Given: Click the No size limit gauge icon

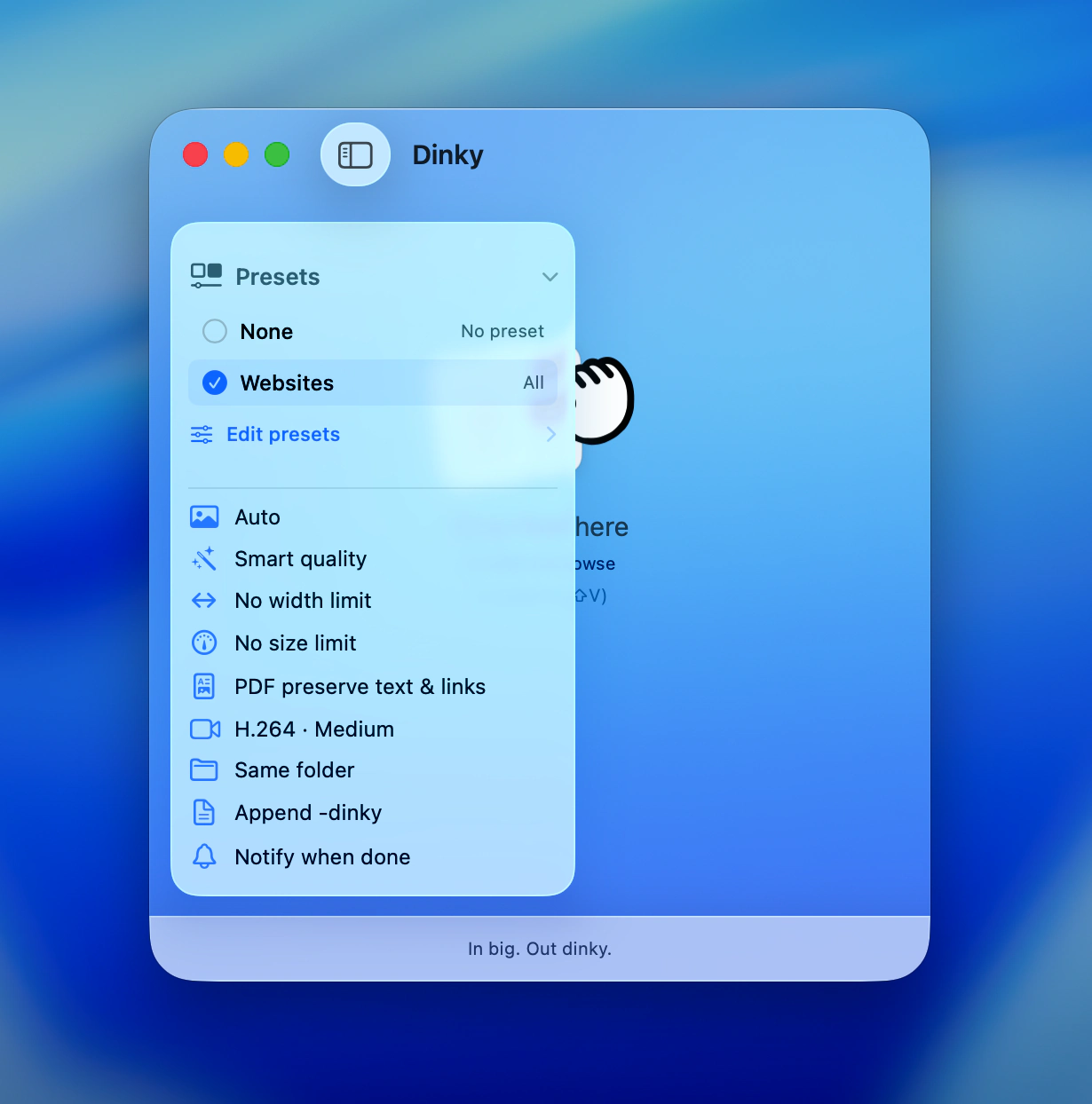Looking at the screenshot, I should pyautogui.click(x=204, y=643).
